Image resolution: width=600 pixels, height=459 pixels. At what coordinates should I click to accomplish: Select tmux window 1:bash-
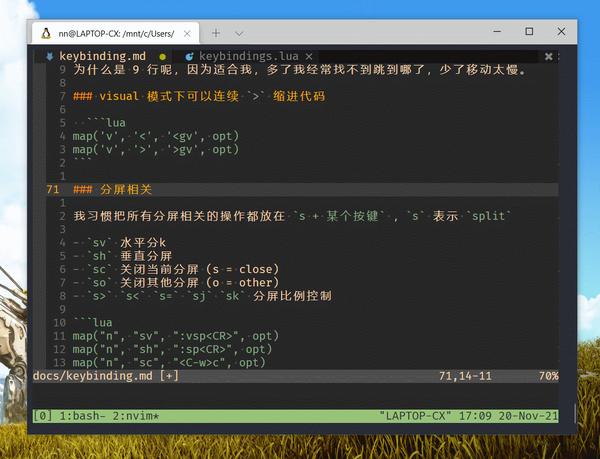[x=83, y=416]
